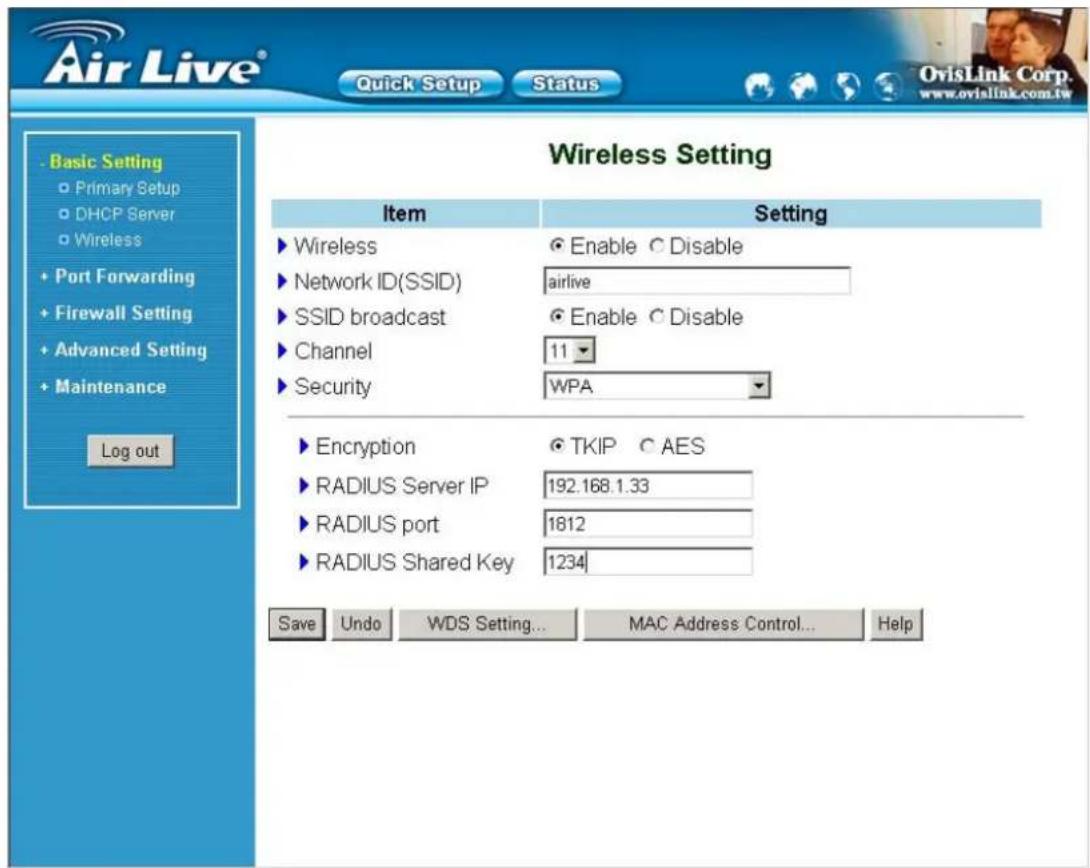This screenshot has height=868, width=1090.
Task: Expand Firewall Setting menu
Action: pos(123,313)
